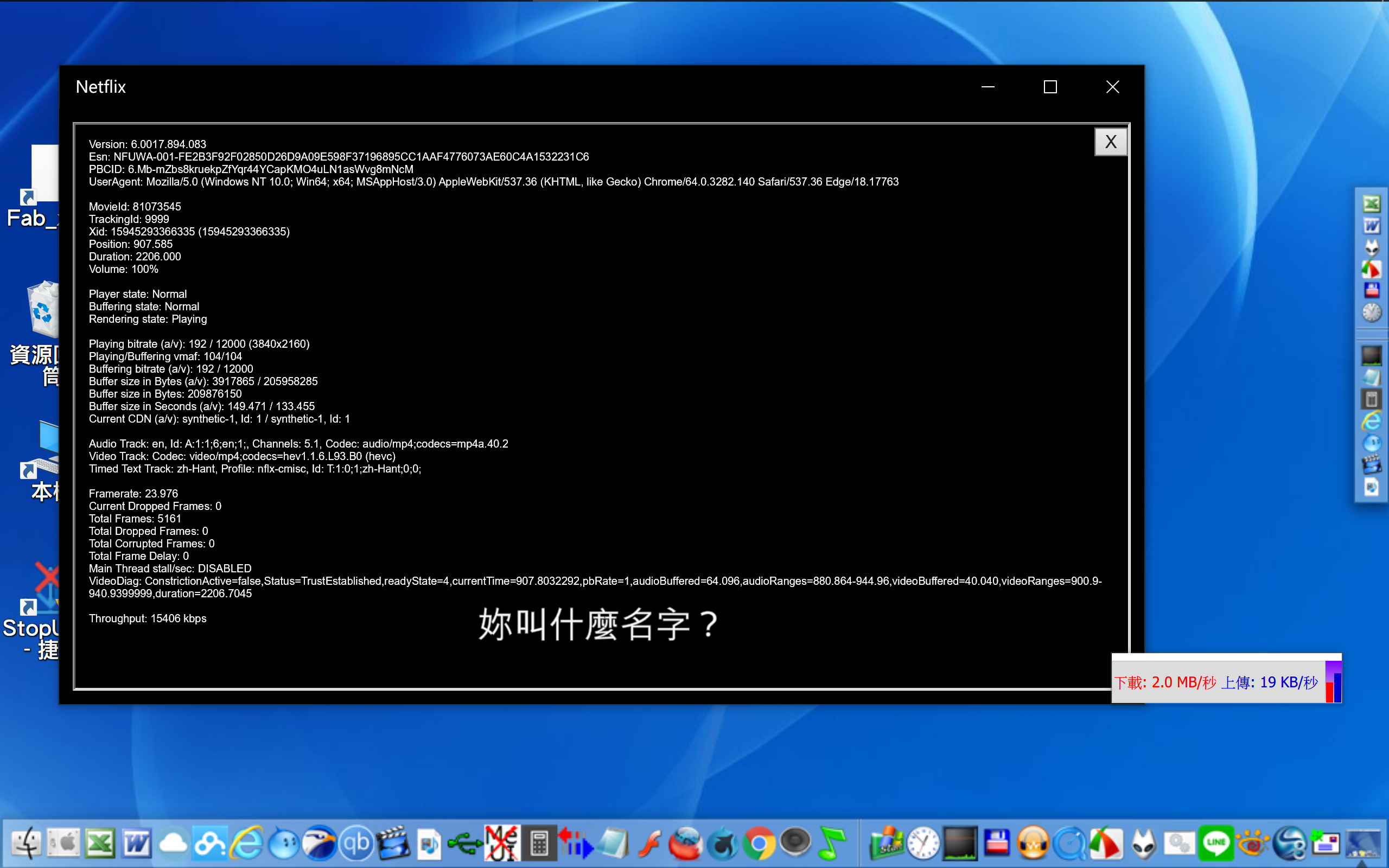Maximize the Netflix window
The image size is (1389, 868).
pyautogui.click(x=1050, y=87)
